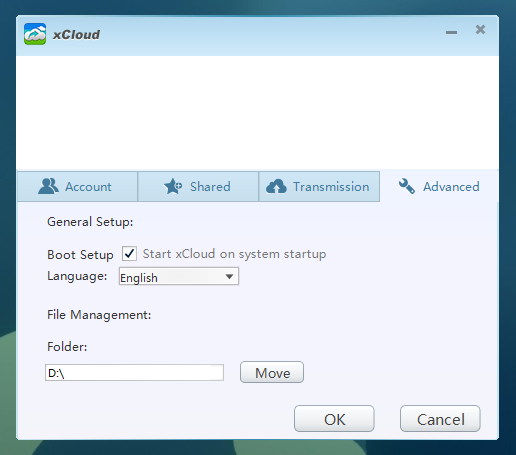
Task: Discard changes with Cancel button
Action: point(440,419)
